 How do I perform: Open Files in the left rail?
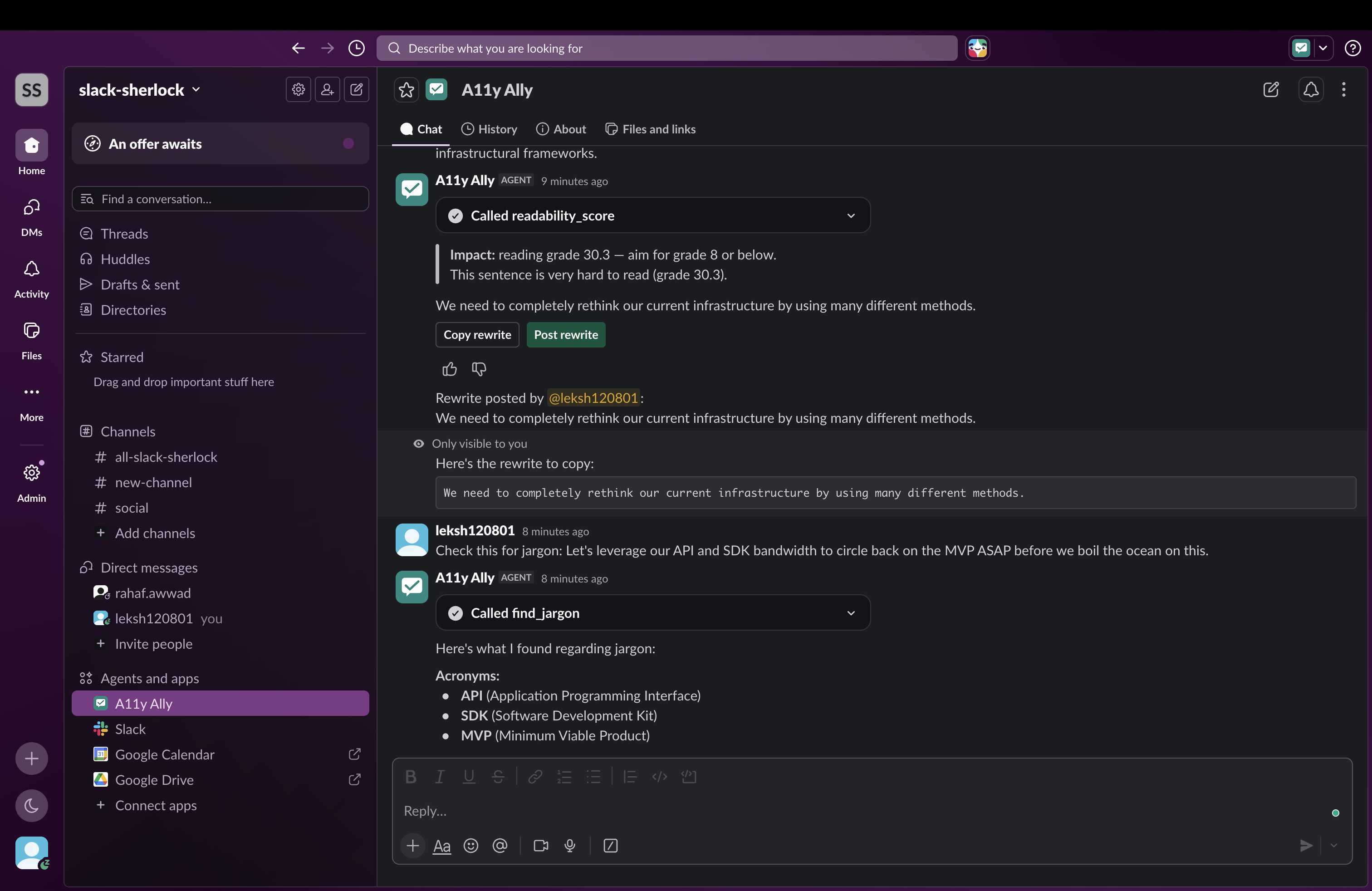click(x=32, y=341)
